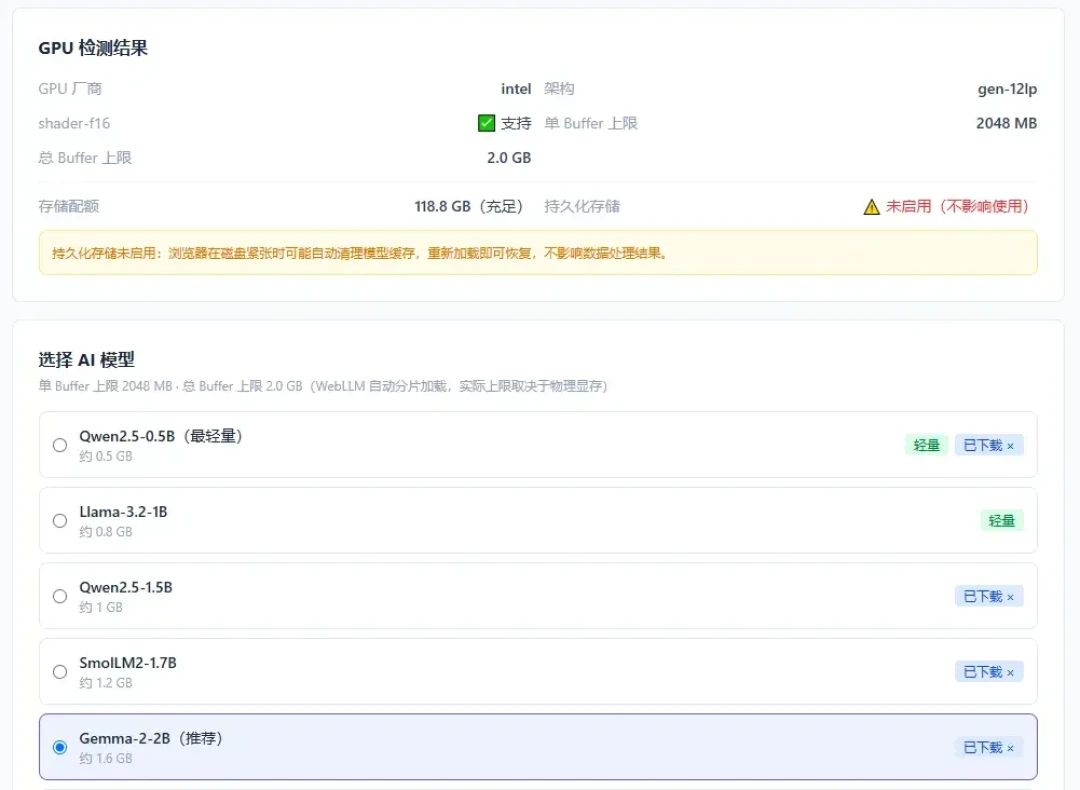The width and height of the screenshot is (1080, 790).
Task: Select the Llama-3.2-1B model radio button
Action: point(60,521)
